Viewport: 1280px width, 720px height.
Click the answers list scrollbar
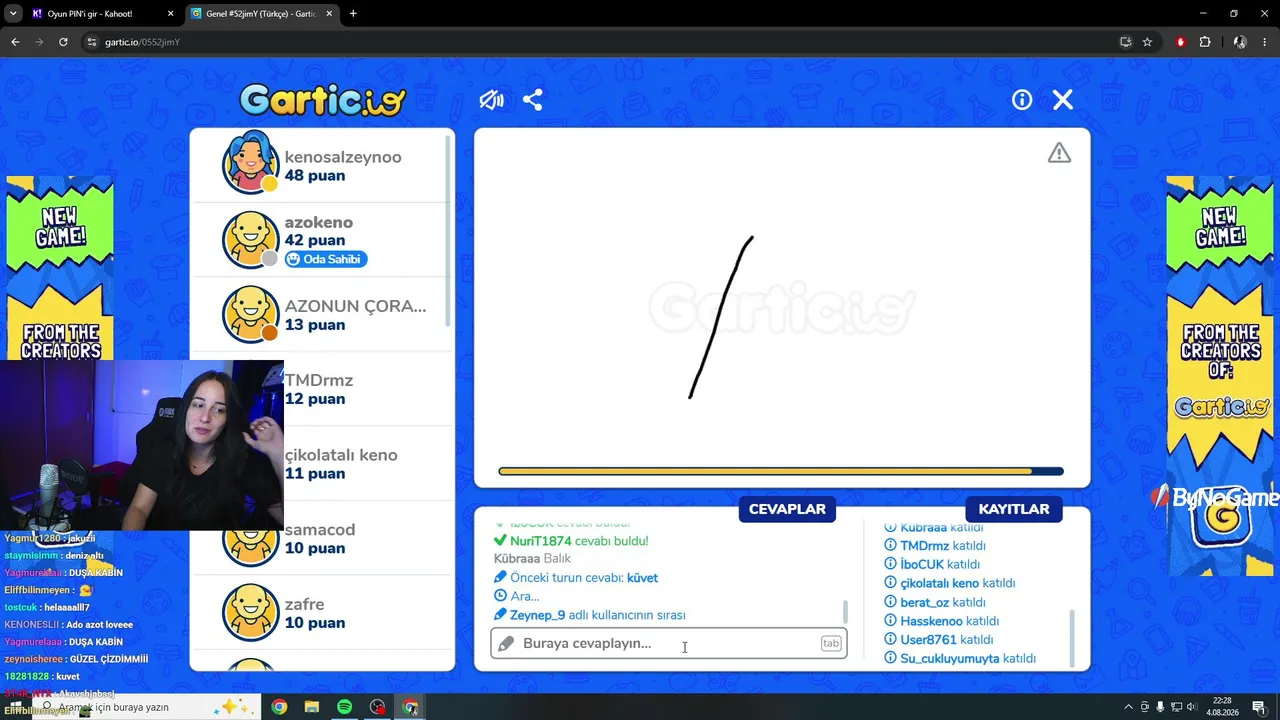tap(846, 612)
